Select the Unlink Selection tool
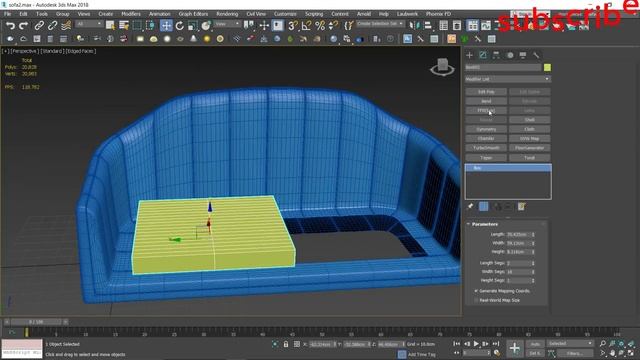The height and width of the screenshot is (360, 640). [x=52, y=26]
